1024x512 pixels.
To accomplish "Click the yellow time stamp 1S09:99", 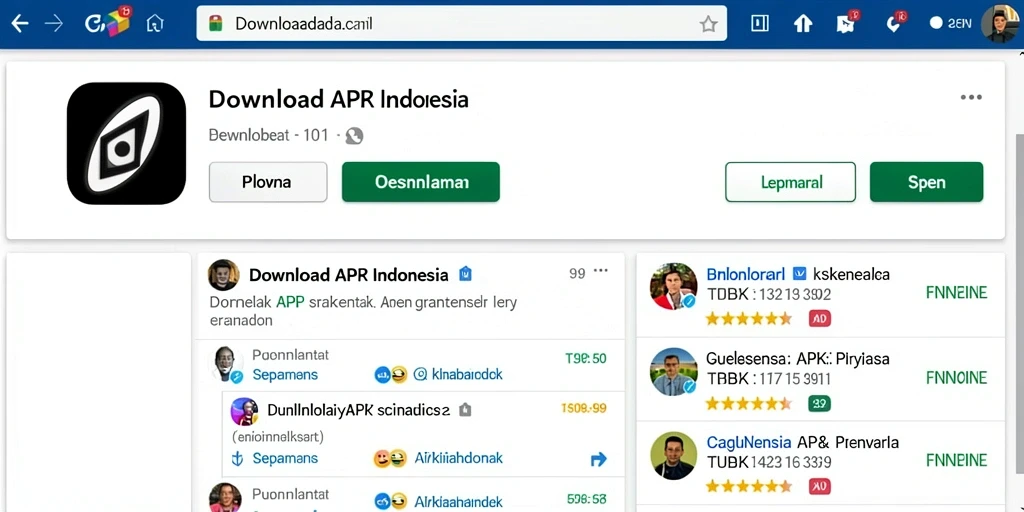I will [x=584, y=409].
